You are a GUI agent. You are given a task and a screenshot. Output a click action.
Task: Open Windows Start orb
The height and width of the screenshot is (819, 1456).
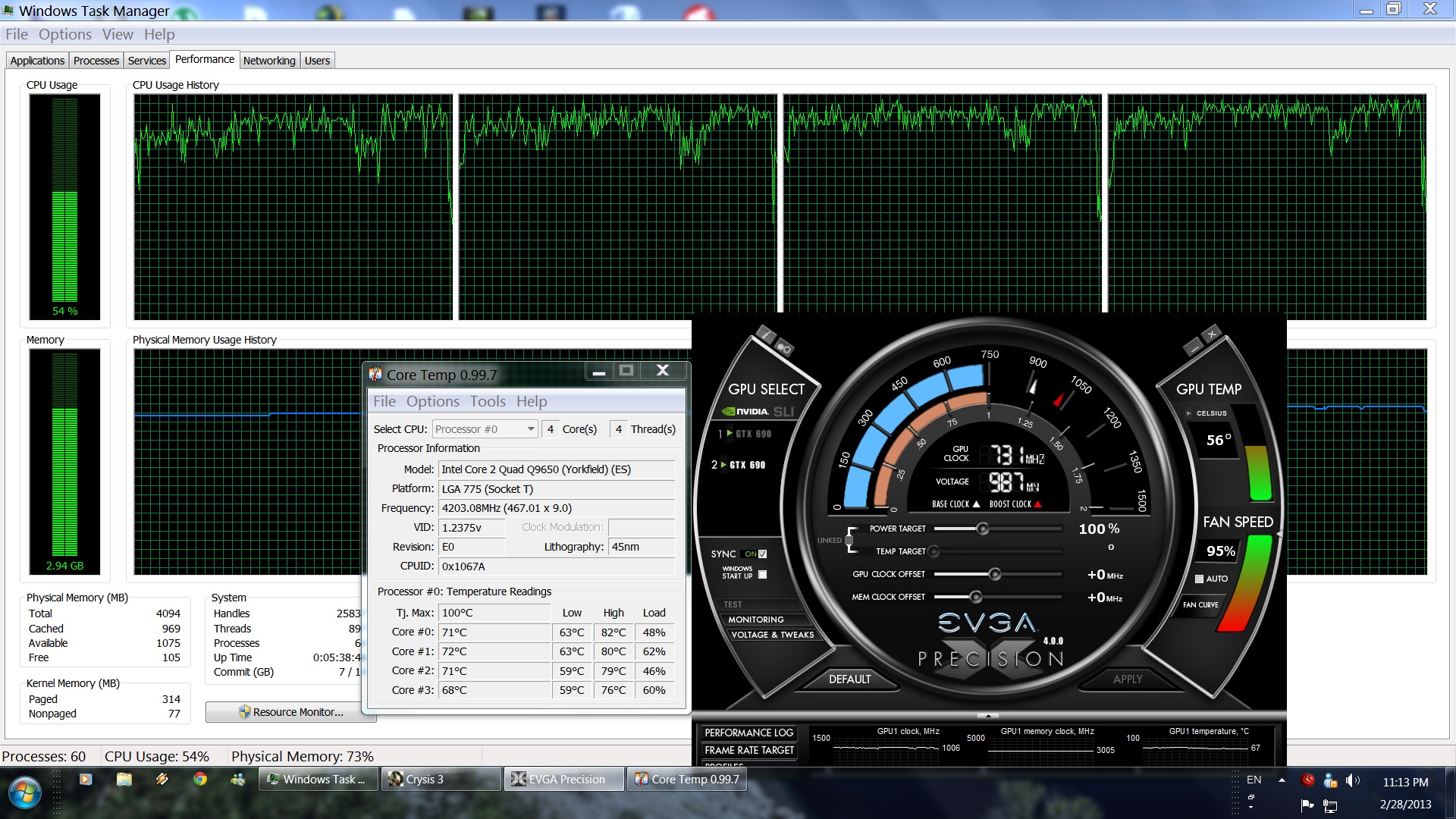25,792
